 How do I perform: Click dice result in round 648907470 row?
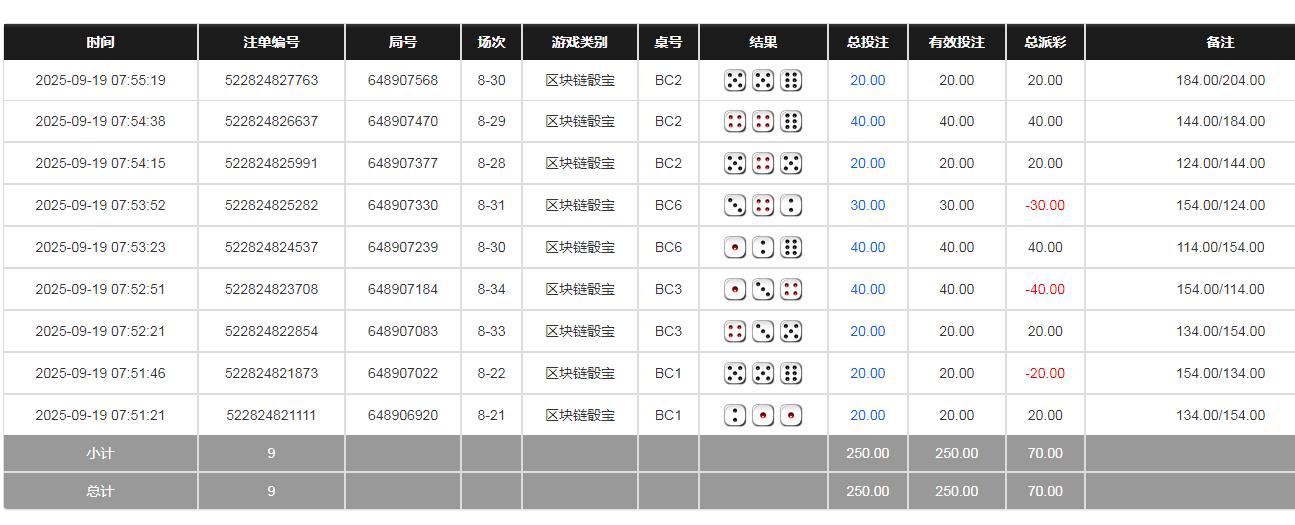click(x=763, y=122)
